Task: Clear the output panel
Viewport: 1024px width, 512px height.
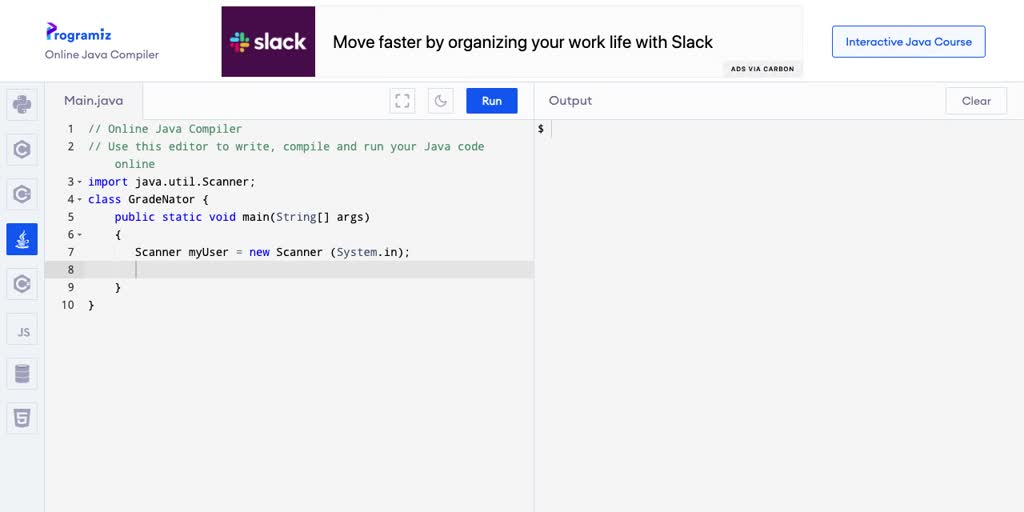Action: tap(976, 101)
